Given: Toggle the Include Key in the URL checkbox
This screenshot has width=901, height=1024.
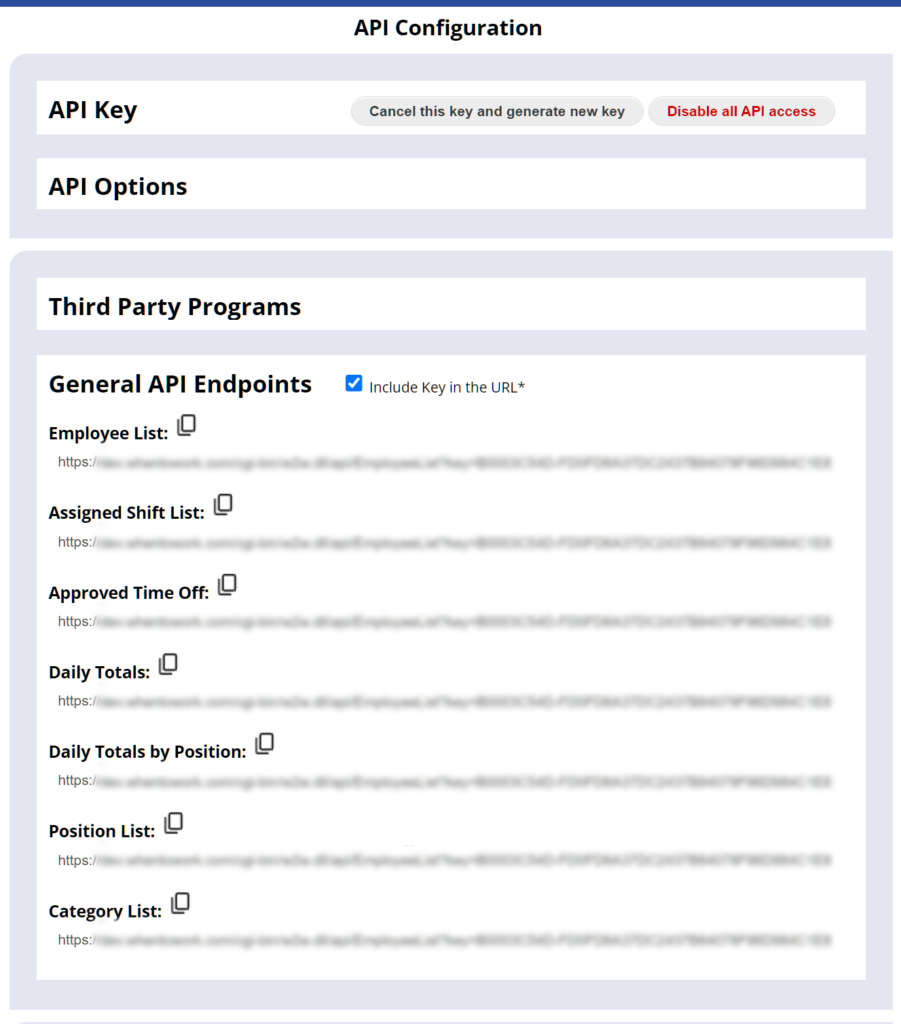Looking at the screenshot, I should pos(353,382).
